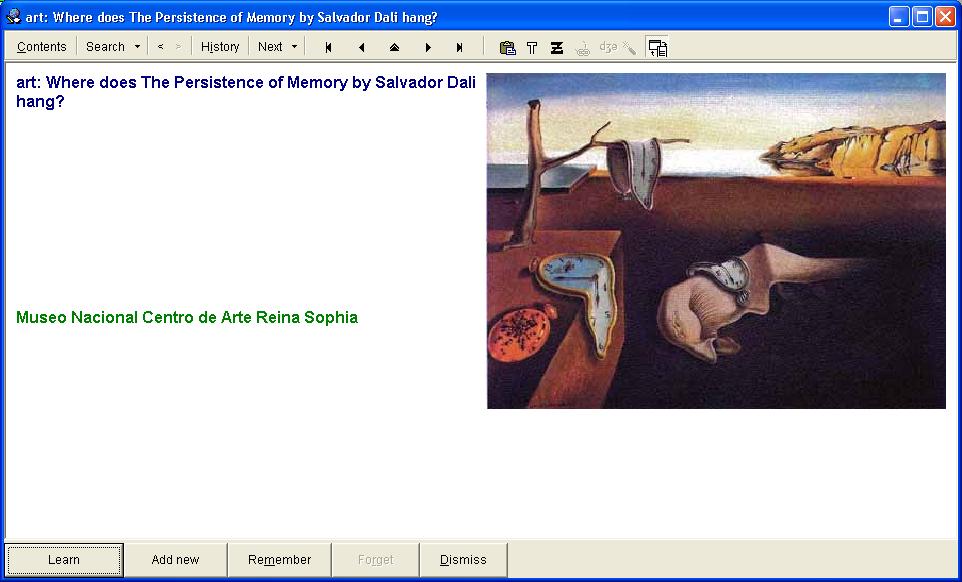Screen dimensions: 962x582
Task: Open the History list
Action: click(220, 47)
